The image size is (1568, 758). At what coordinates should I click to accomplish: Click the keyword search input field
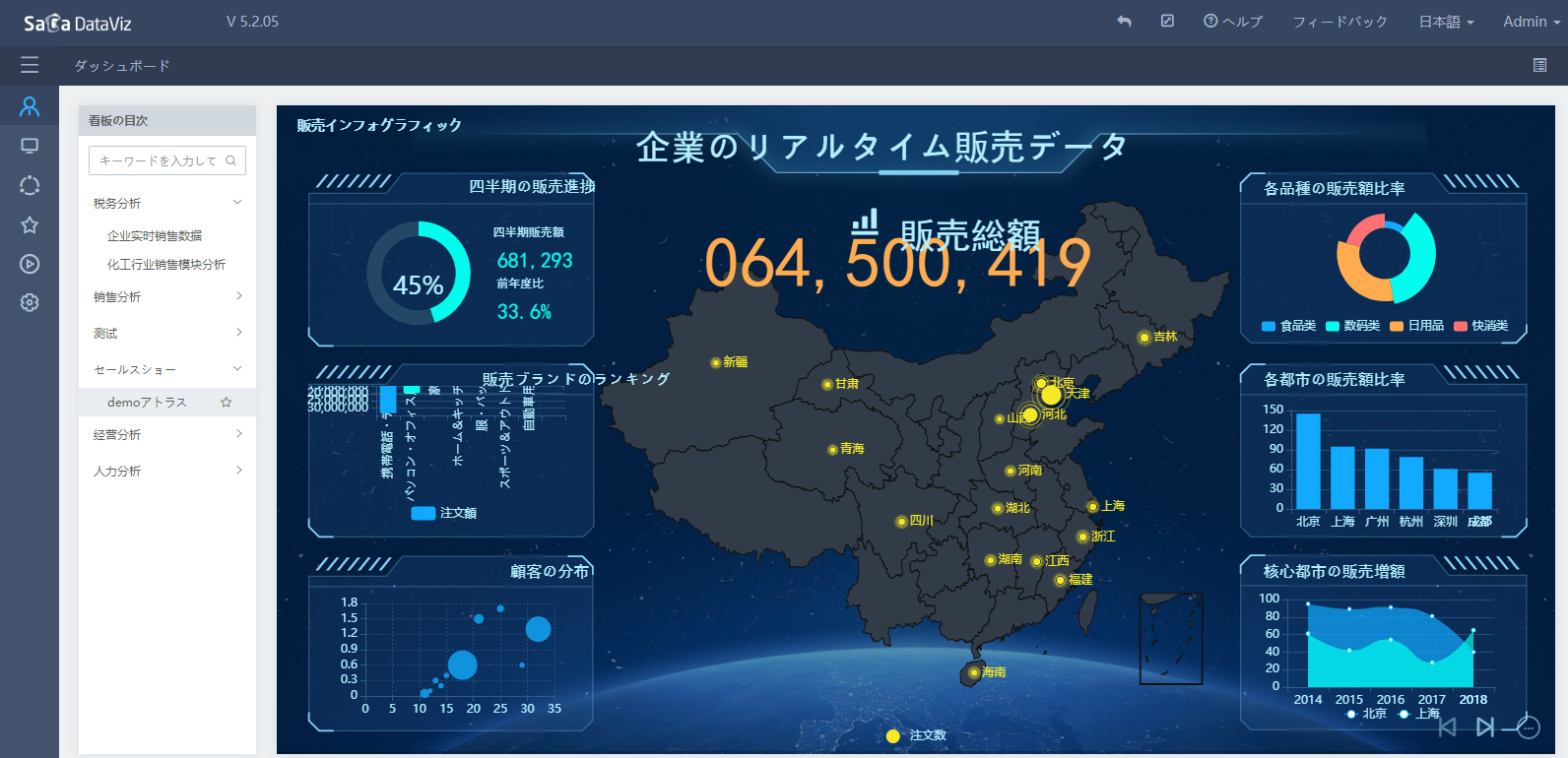point(167,160)
